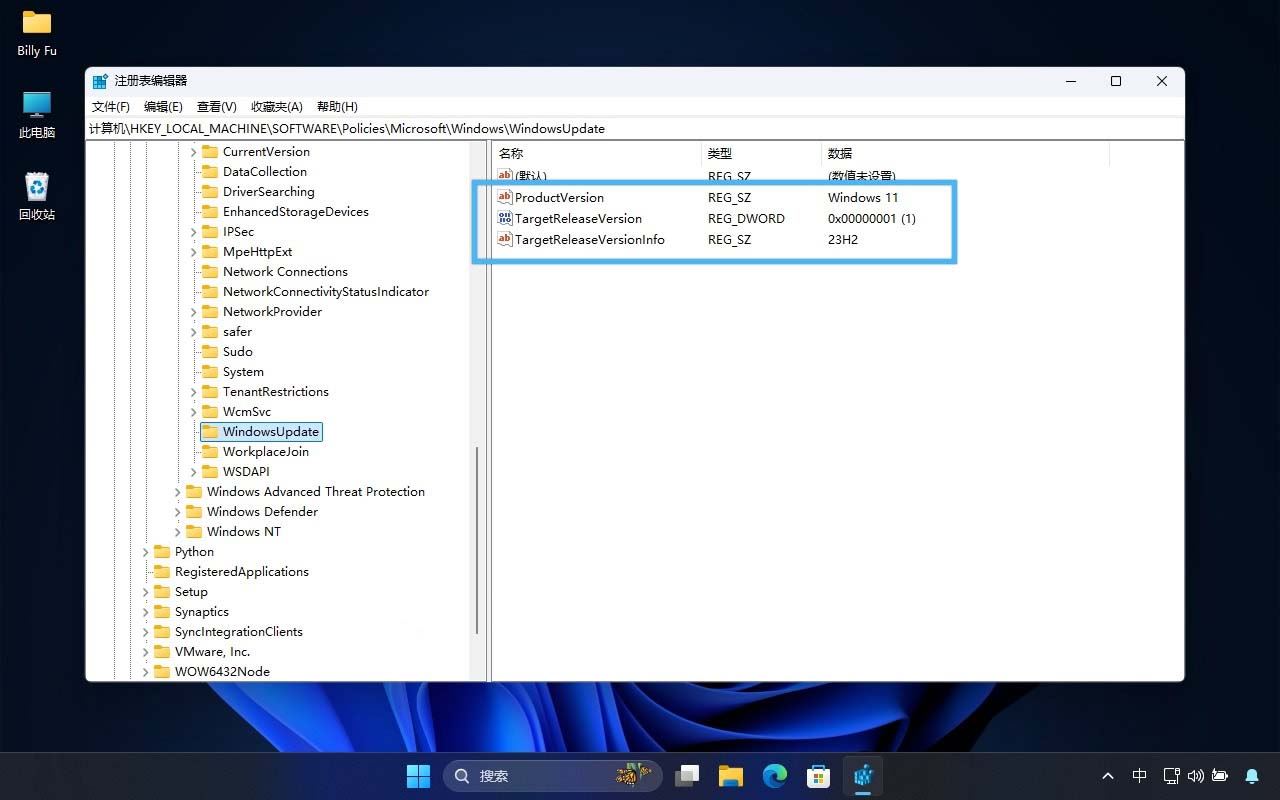The width and height of the screenshot is (1280, 800).
Task: Expand the Windows NT key
Action: (178, 532)
